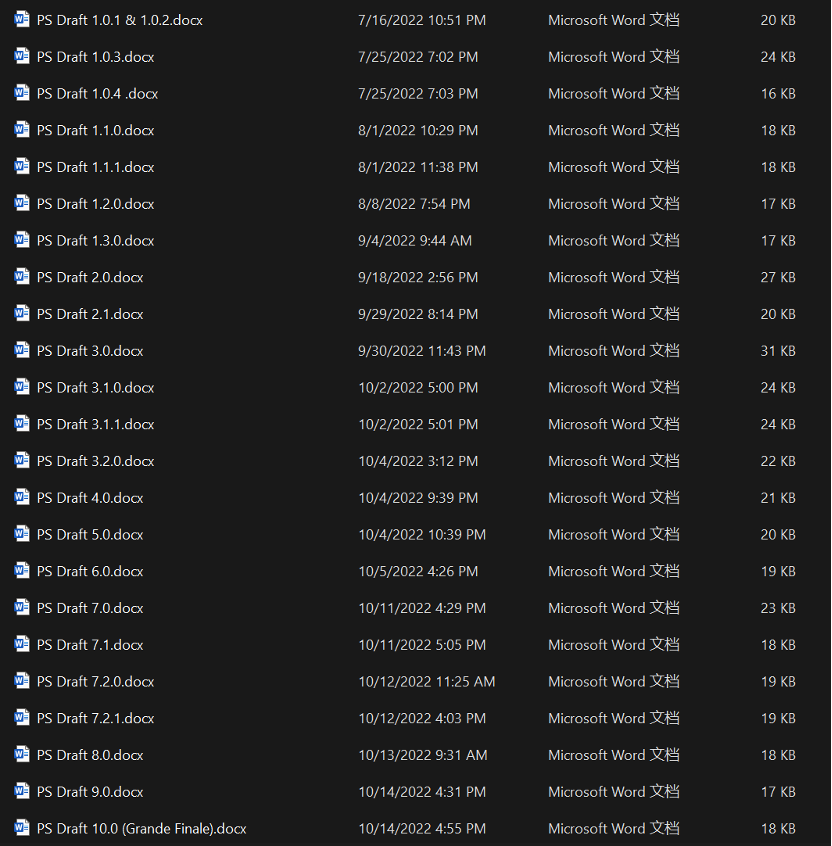Screen dimensions: 832x846
Task: Click Word icon of PS Draft 10.0 (Grande Finale).docx
Action: click(x=22, y=828)
